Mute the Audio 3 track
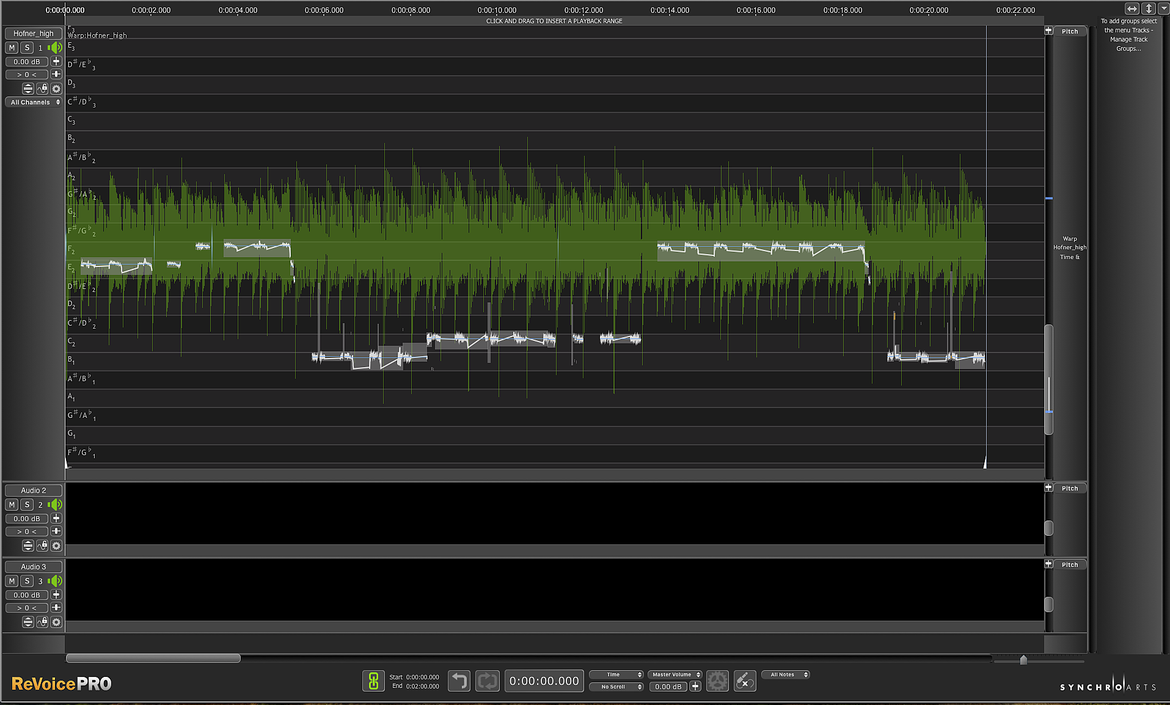This screenshot has height=705, width=1170. tap(12, 581)
